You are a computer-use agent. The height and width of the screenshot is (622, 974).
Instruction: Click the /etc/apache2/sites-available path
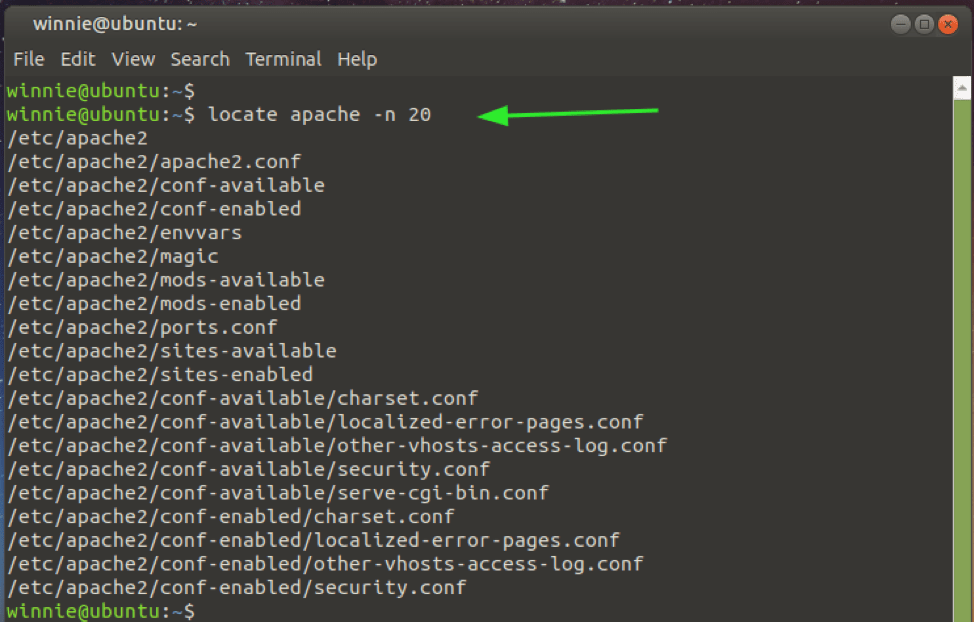click(170, 350)
